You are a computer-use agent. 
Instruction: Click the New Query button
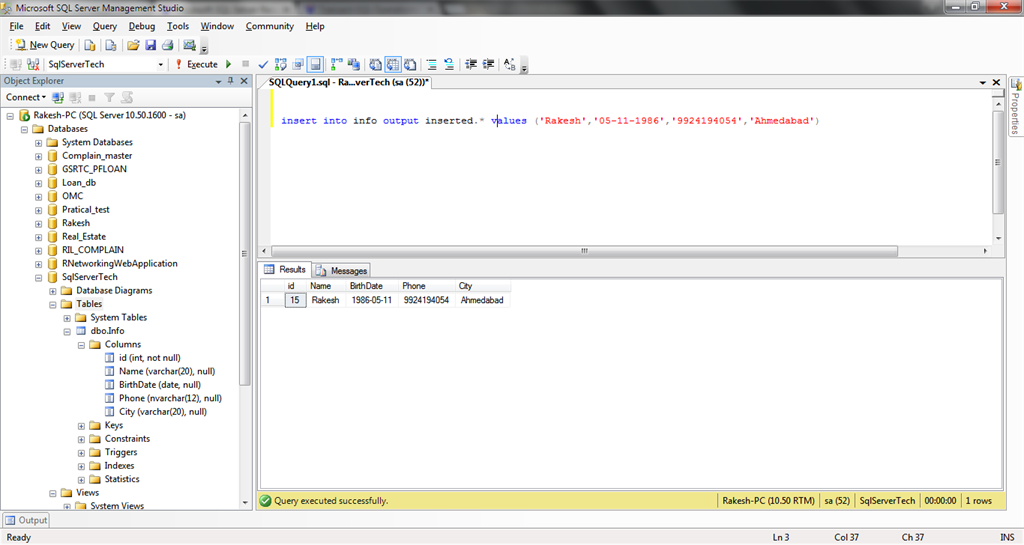click(x=44, y=45)
